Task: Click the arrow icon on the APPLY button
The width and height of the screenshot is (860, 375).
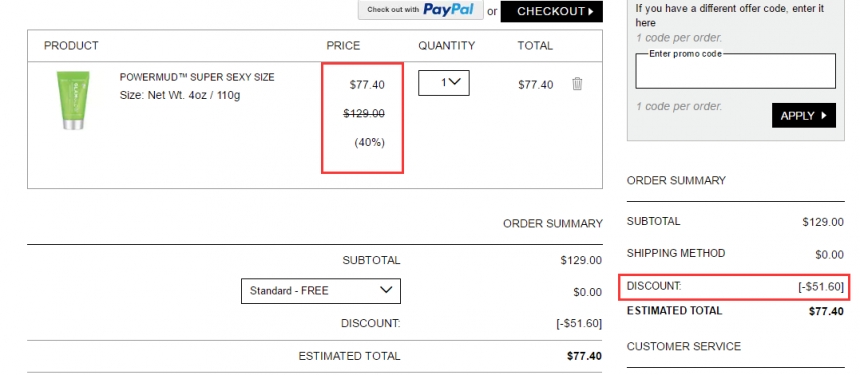Action: click(824, 116)
